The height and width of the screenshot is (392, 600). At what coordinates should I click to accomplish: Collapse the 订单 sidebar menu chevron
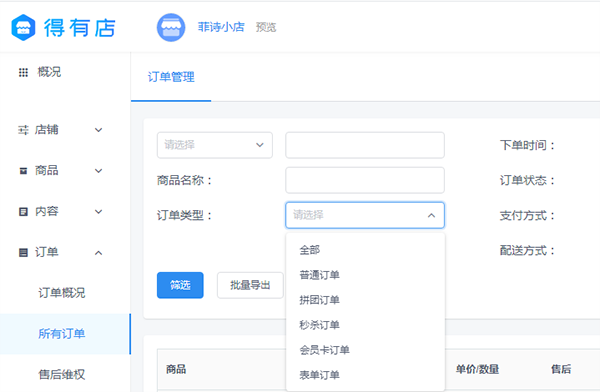(x=98, y=253)
